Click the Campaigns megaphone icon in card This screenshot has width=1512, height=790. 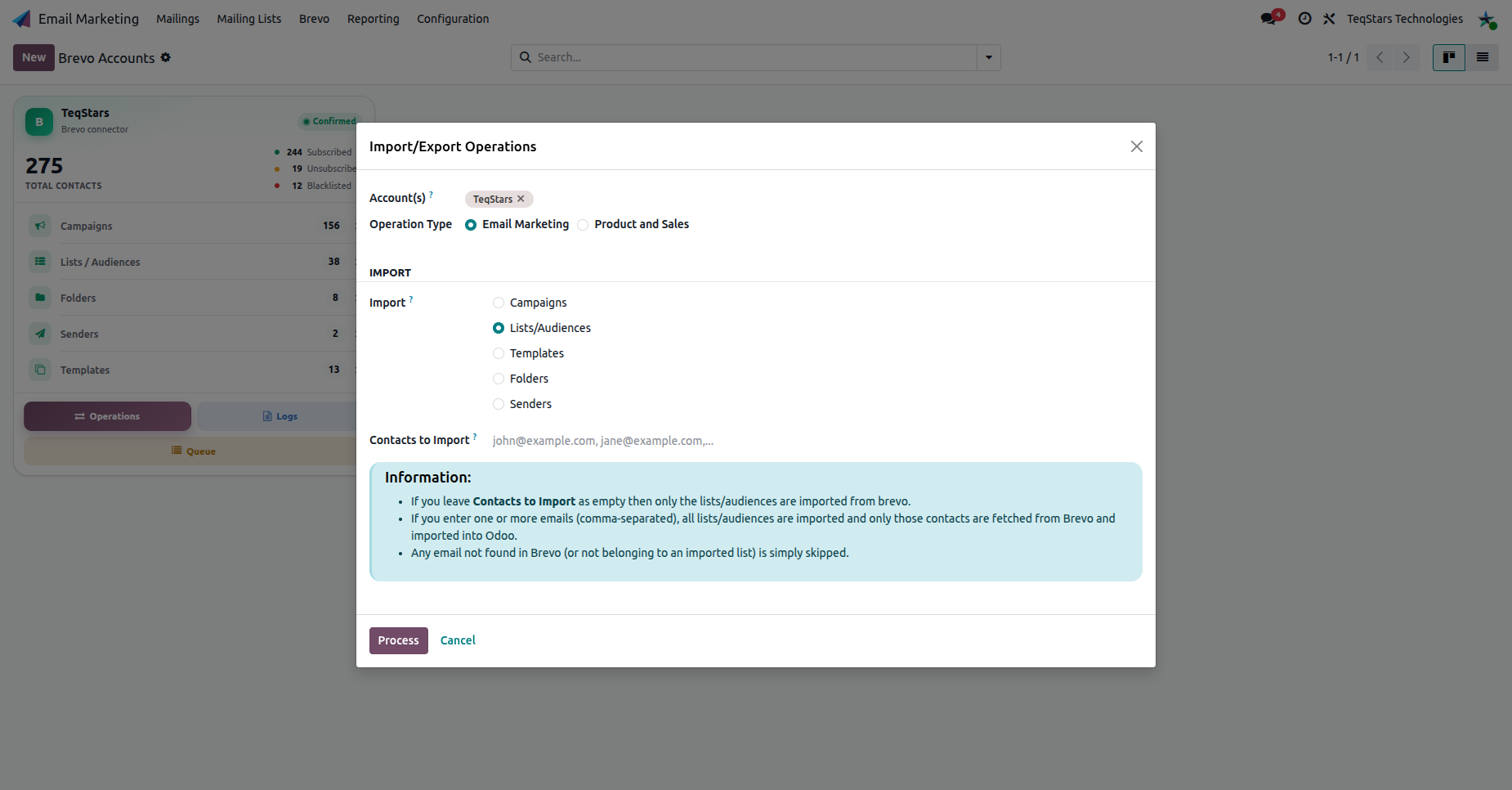40,226
